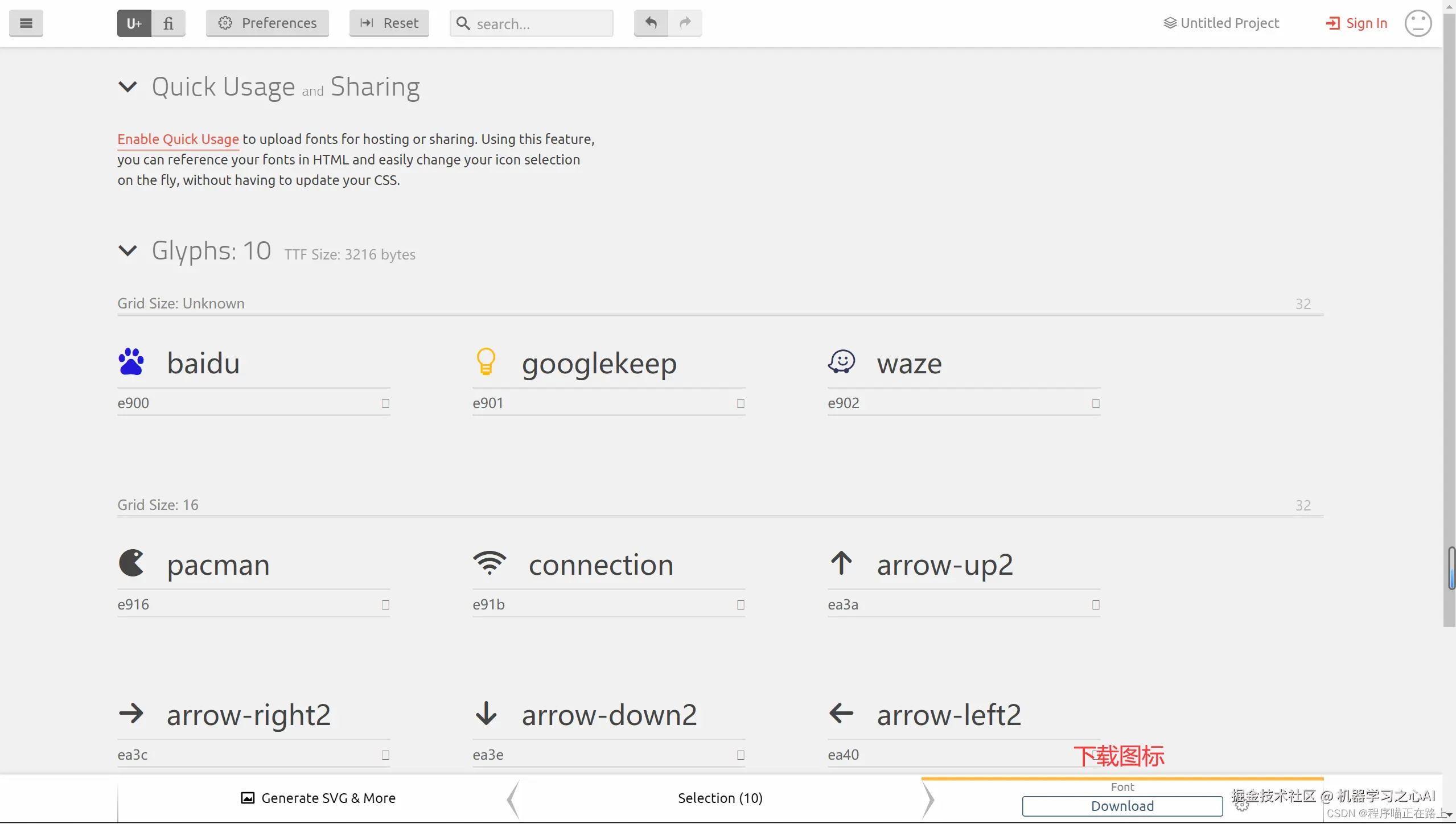Click the undo arrow icon
The image size is (1456, 824).
click(x=651, y=23)
